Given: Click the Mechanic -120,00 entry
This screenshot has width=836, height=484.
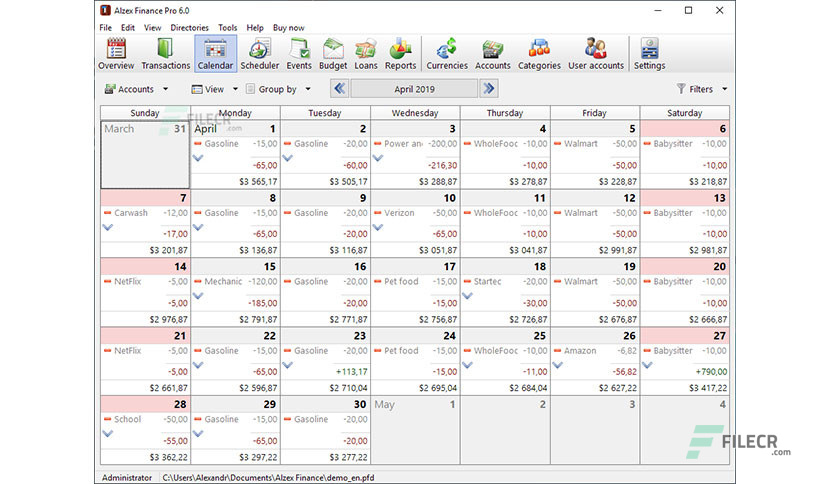Looking at the screenshot, I should tap(236, 281).
